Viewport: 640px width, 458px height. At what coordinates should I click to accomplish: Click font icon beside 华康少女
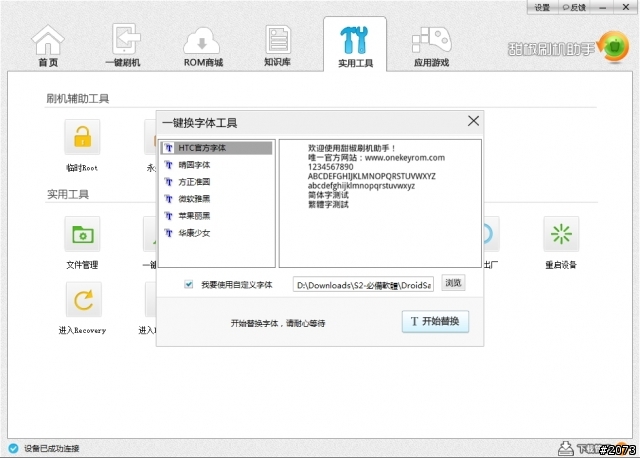tap(169, 233)
